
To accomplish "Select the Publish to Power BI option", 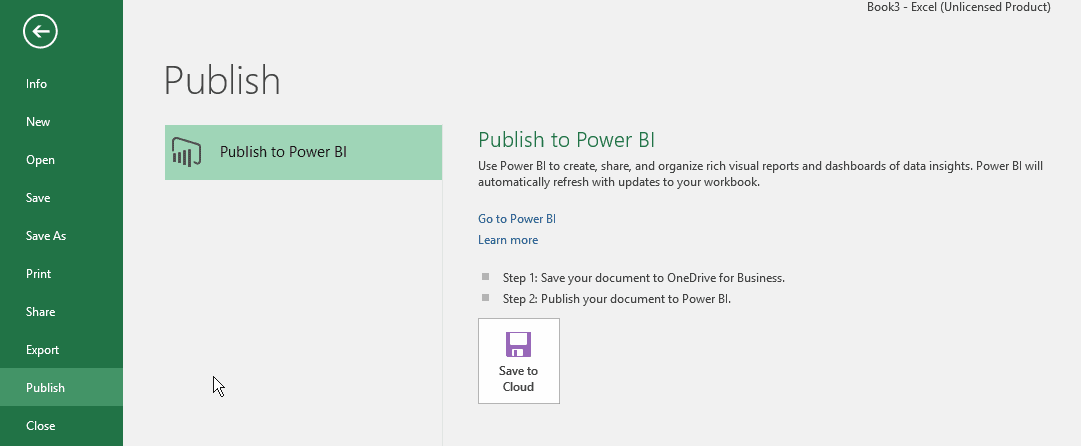I will click(x=303, y=152).
